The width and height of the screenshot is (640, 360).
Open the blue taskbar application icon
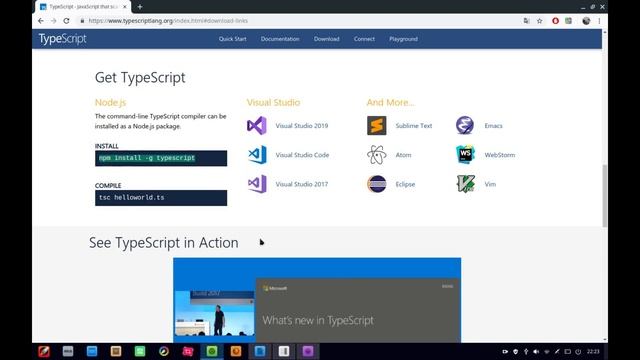[92, 351]
